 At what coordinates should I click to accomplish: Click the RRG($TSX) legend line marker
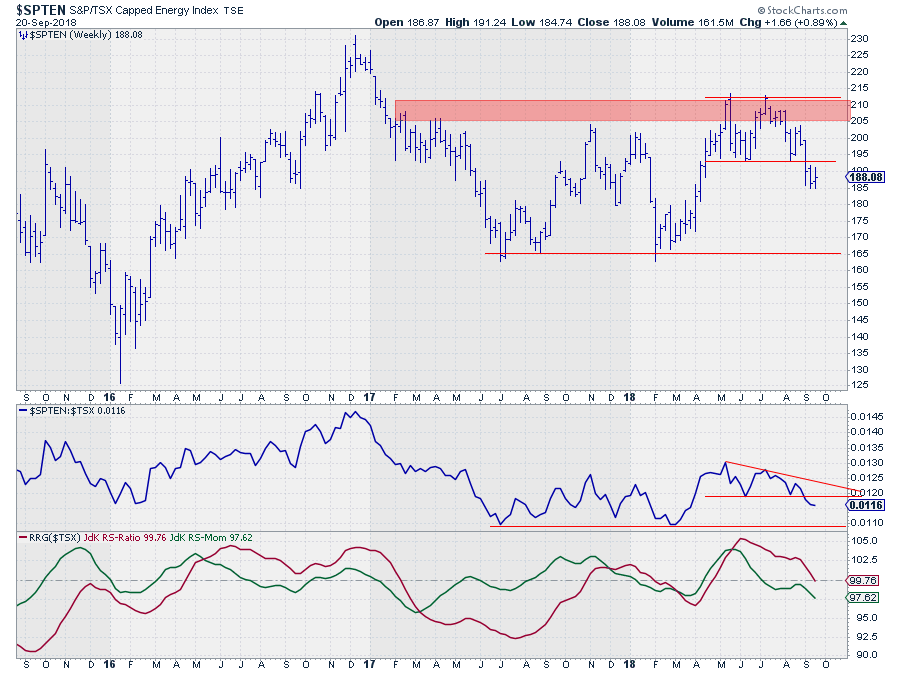[24, 537]
